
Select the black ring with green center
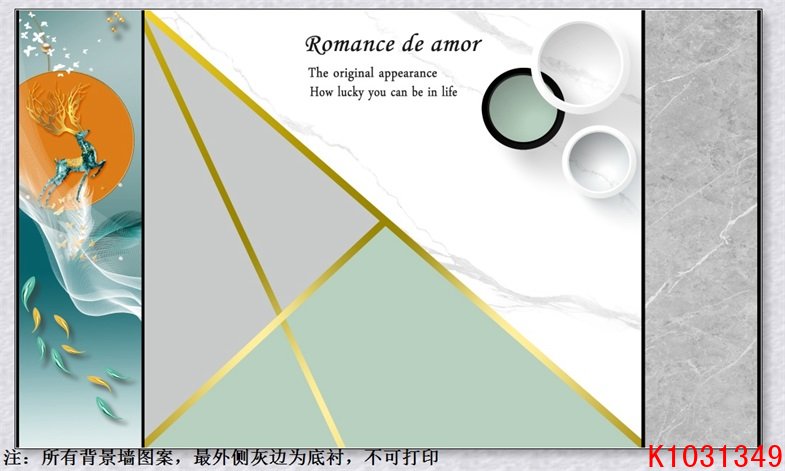(521, 109)
